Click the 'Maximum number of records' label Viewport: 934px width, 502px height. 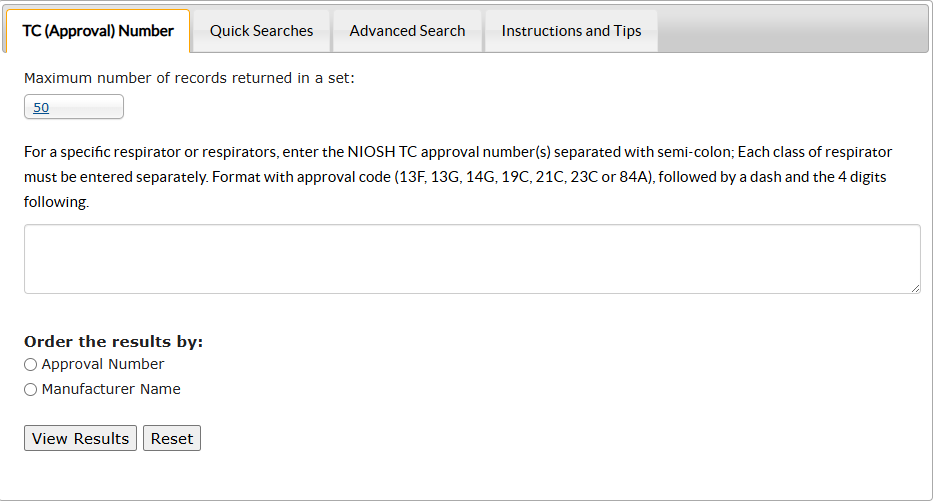[x=189, y=78]
